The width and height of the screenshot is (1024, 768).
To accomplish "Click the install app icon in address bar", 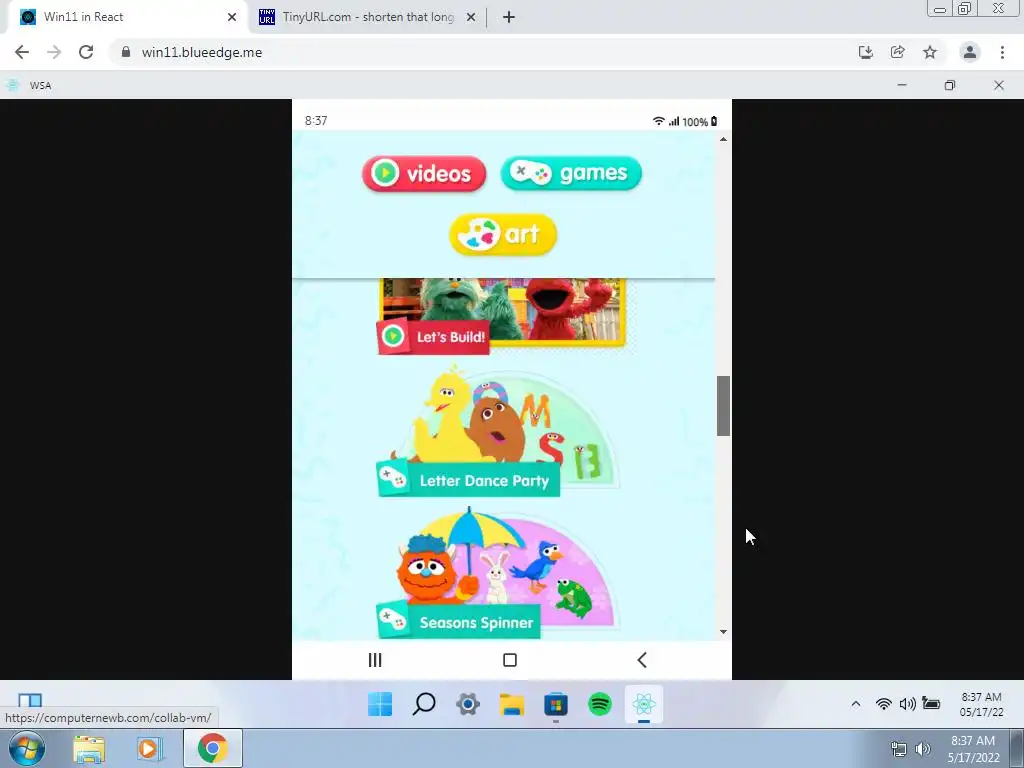I will [866, 52].
